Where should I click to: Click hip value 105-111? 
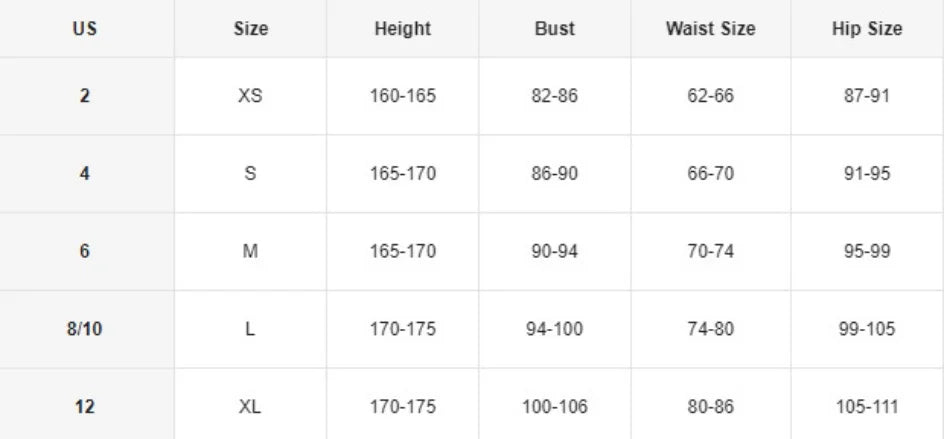point(866,407)
